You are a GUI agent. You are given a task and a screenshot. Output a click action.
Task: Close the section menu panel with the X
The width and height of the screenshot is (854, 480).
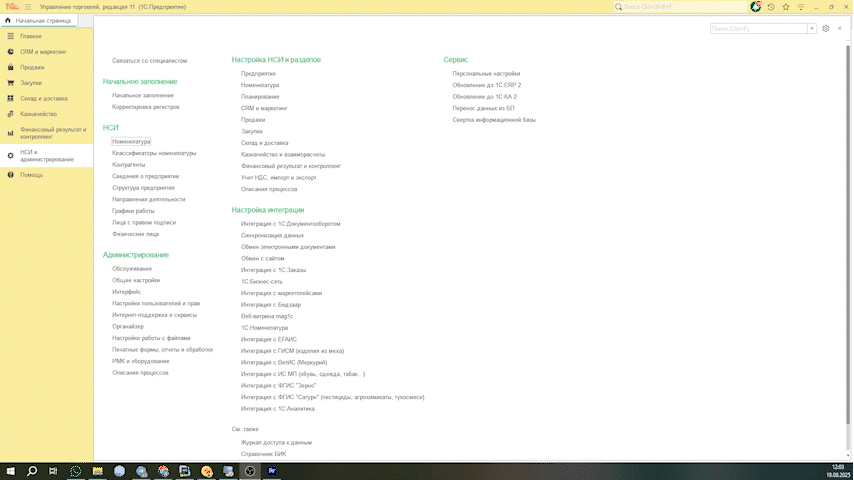(840, 28)
